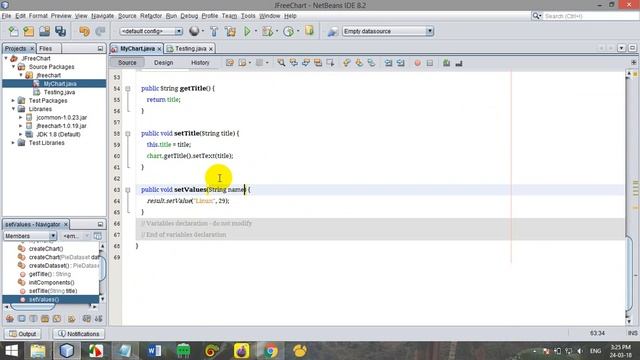Expand the Test Libraries node
Image resolution: width=640 pixels, height=360 pixels.
point(13,143)
